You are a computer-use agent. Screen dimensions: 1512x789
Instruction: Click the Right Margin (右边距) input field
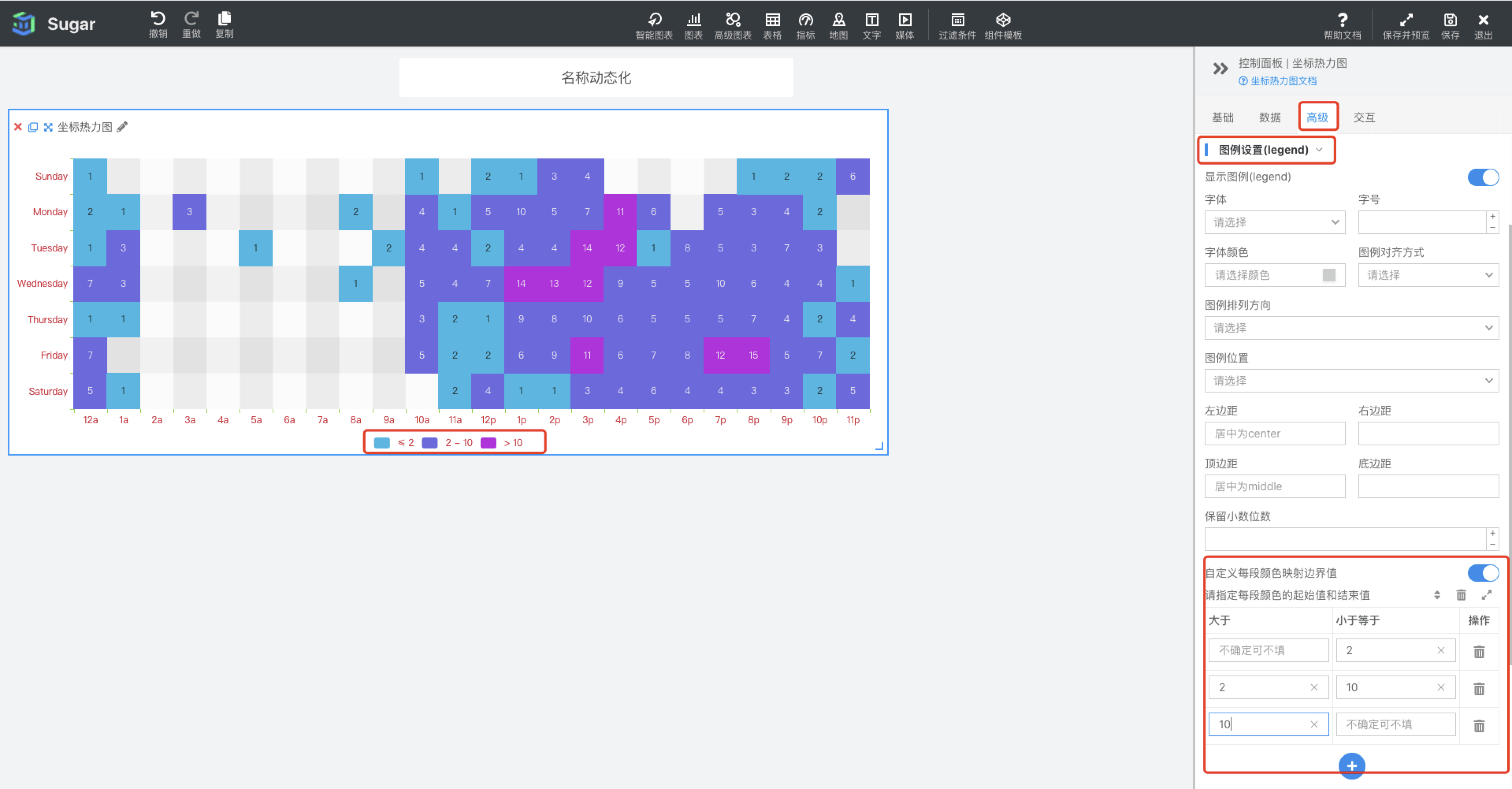(1428, 434)
